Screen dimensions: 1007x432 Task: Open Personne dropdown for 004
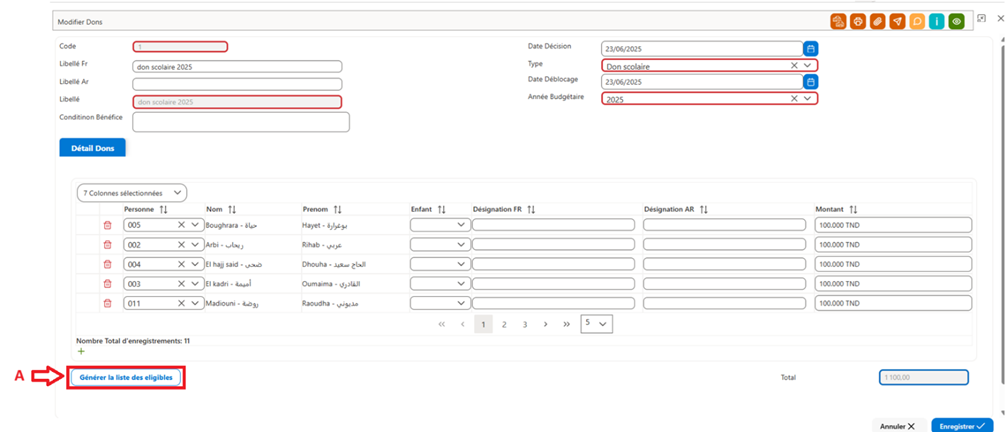tap(195, 264)
